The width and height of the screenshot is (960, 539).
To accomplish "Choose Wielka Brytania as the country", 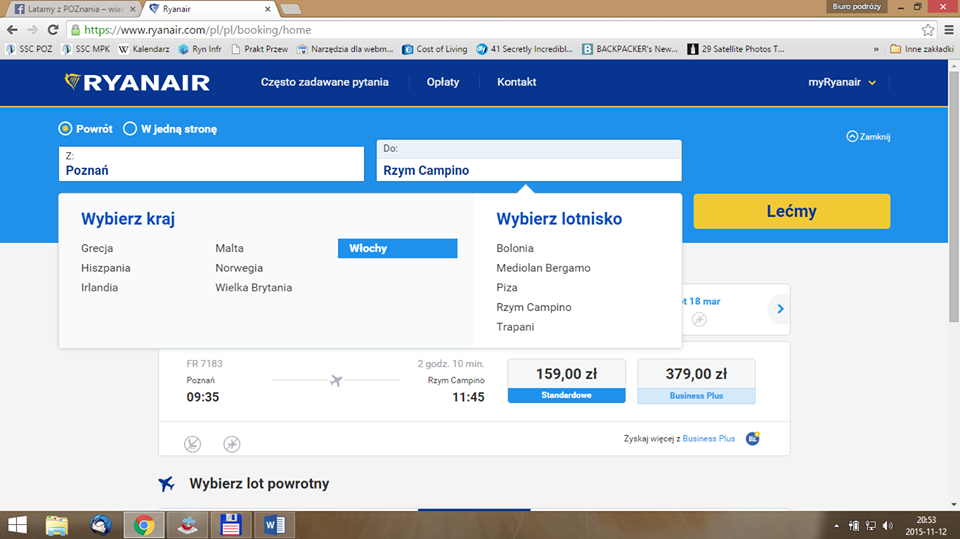I will pyautogui.click(x=253, y=287).
